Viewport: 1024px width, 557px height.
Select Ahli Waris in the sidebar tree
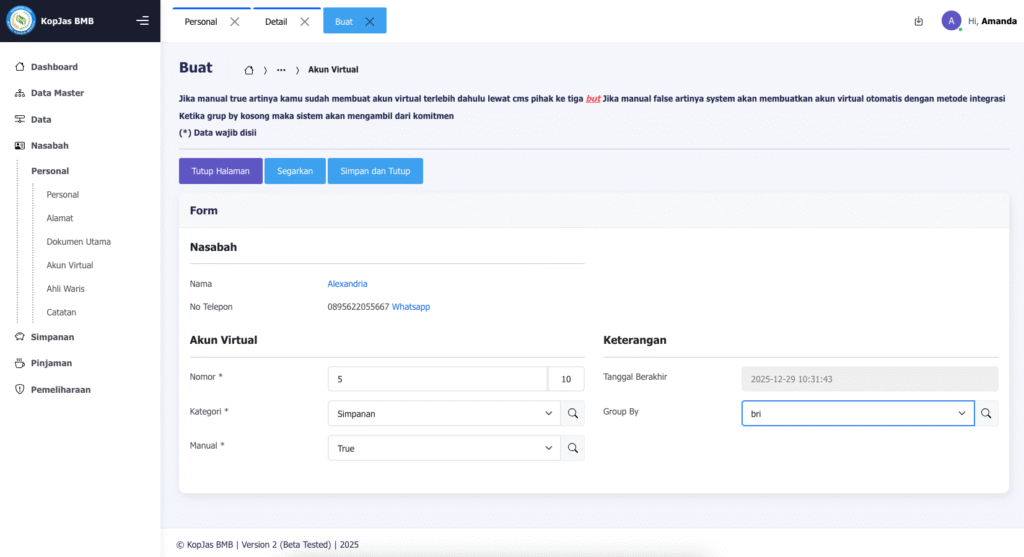point(65,289)
